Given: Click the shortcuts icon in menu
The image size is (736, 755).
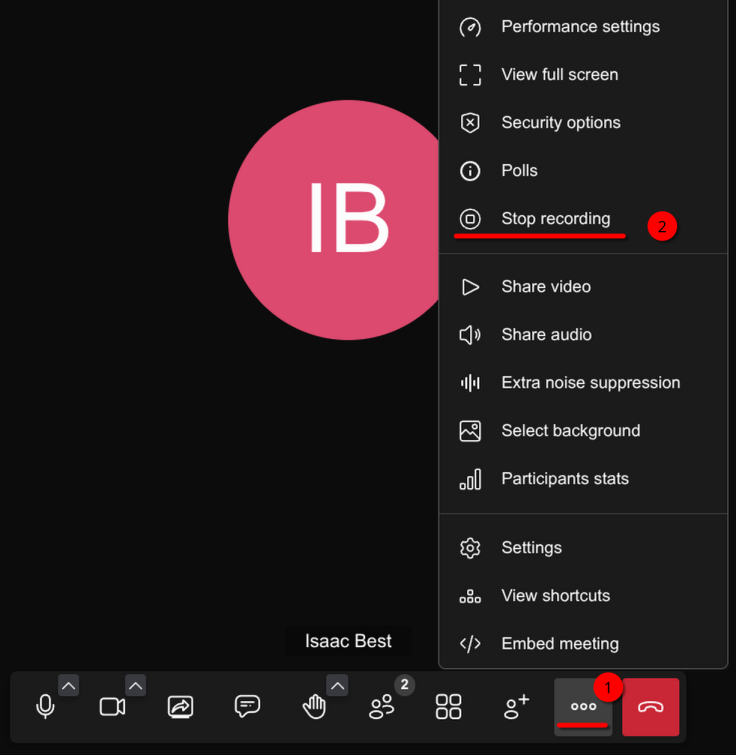Looking at the screenshot, I should (x=470, y=596).
